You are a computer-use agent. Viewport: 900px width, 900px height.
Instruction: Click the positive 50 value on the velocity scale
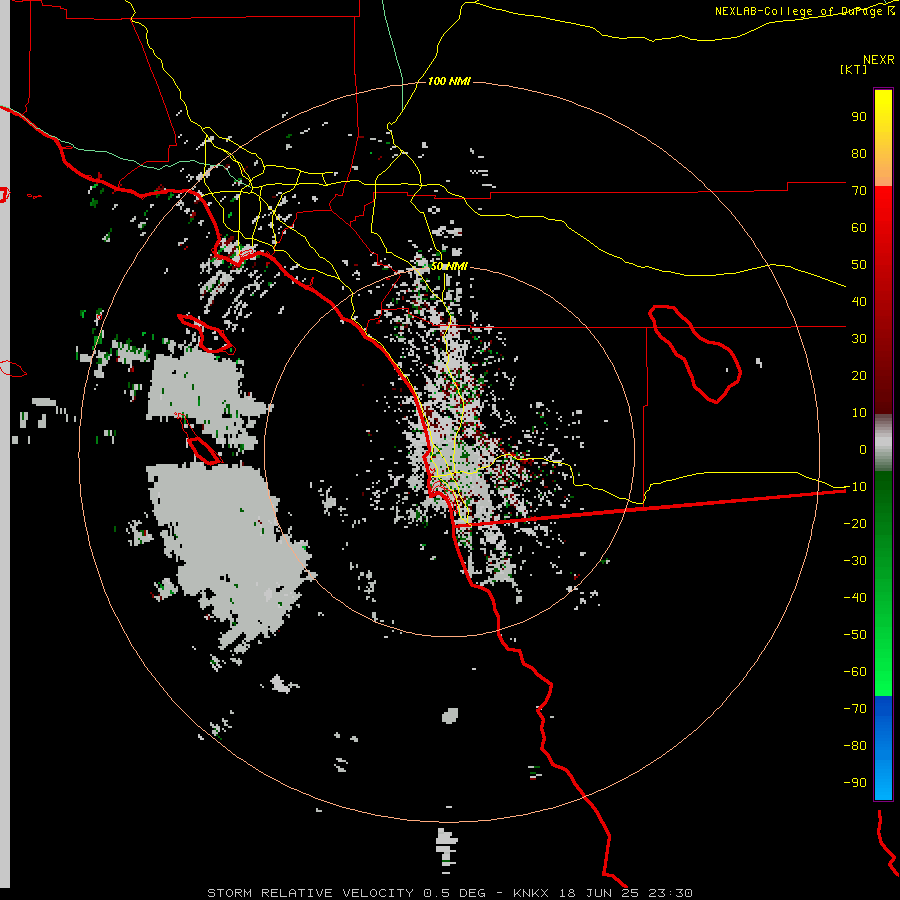(x=859, y=265)
